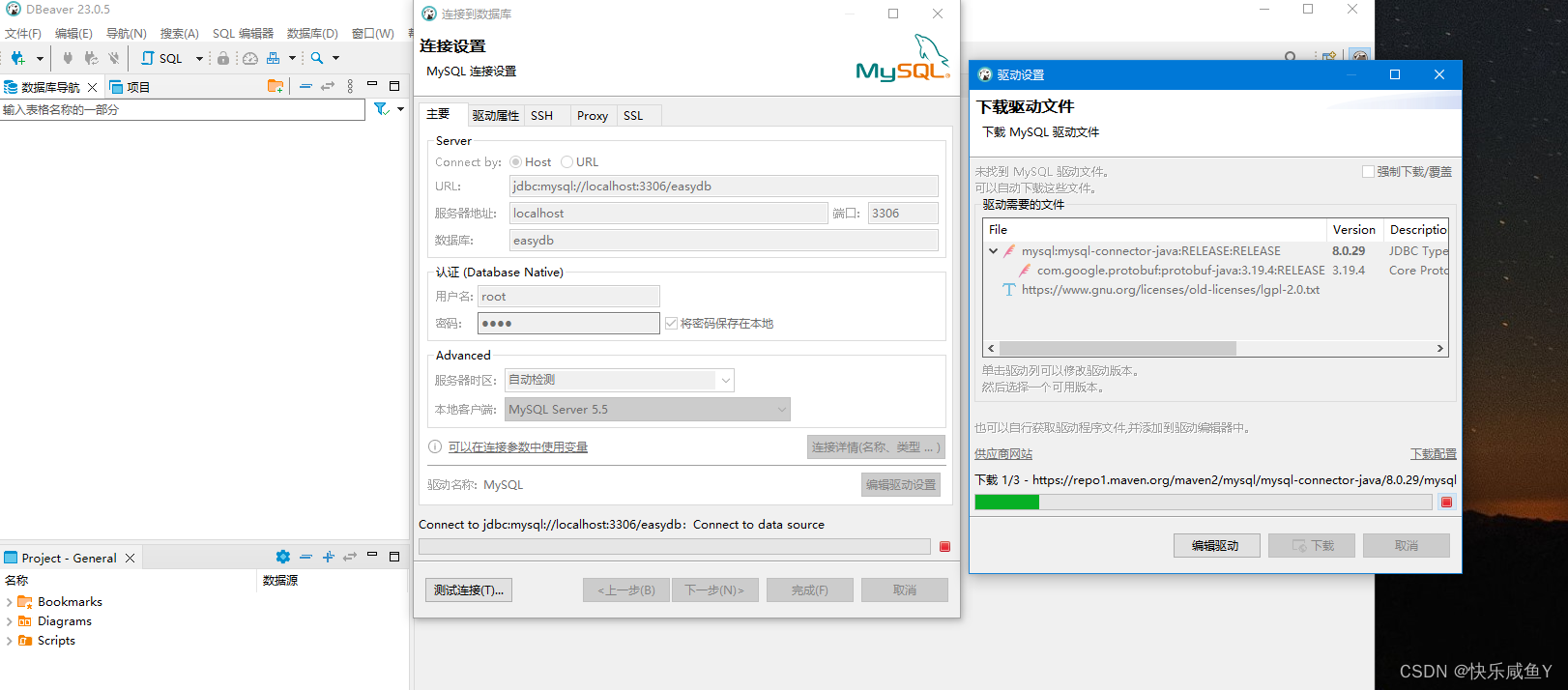This screenshot has width=1568, height=690.
Task: Toggle link with editor in database navigator
Action: (328, 86)
